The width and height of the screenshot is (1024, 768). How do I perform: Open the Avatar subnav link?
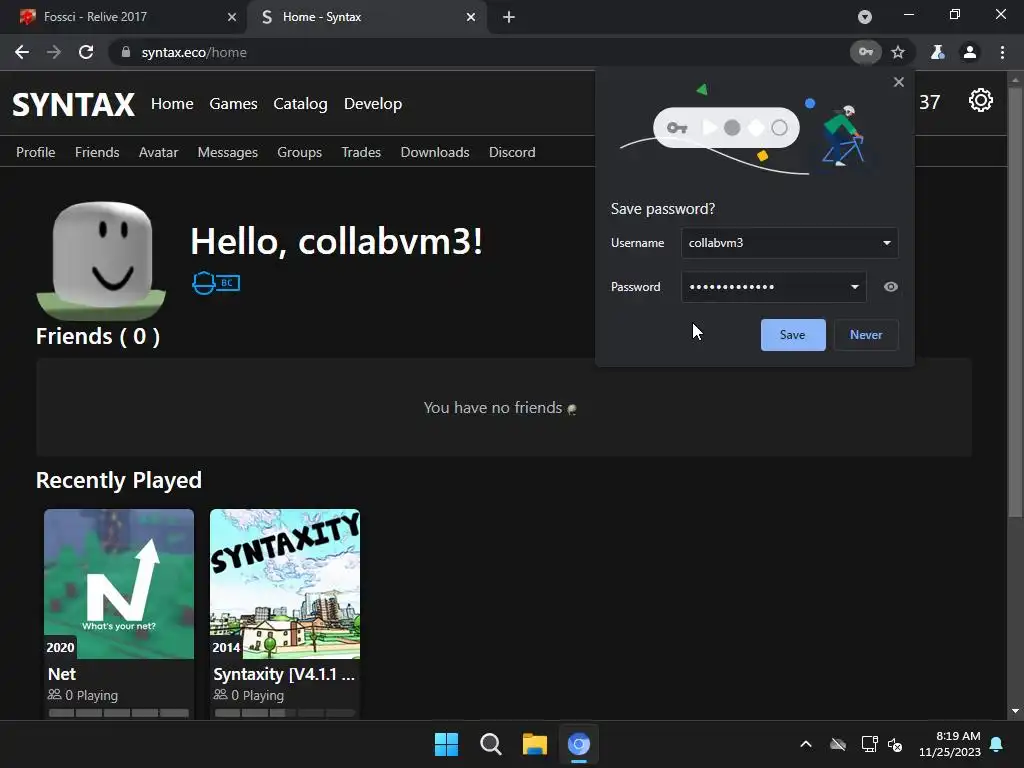tap(159, 152)
